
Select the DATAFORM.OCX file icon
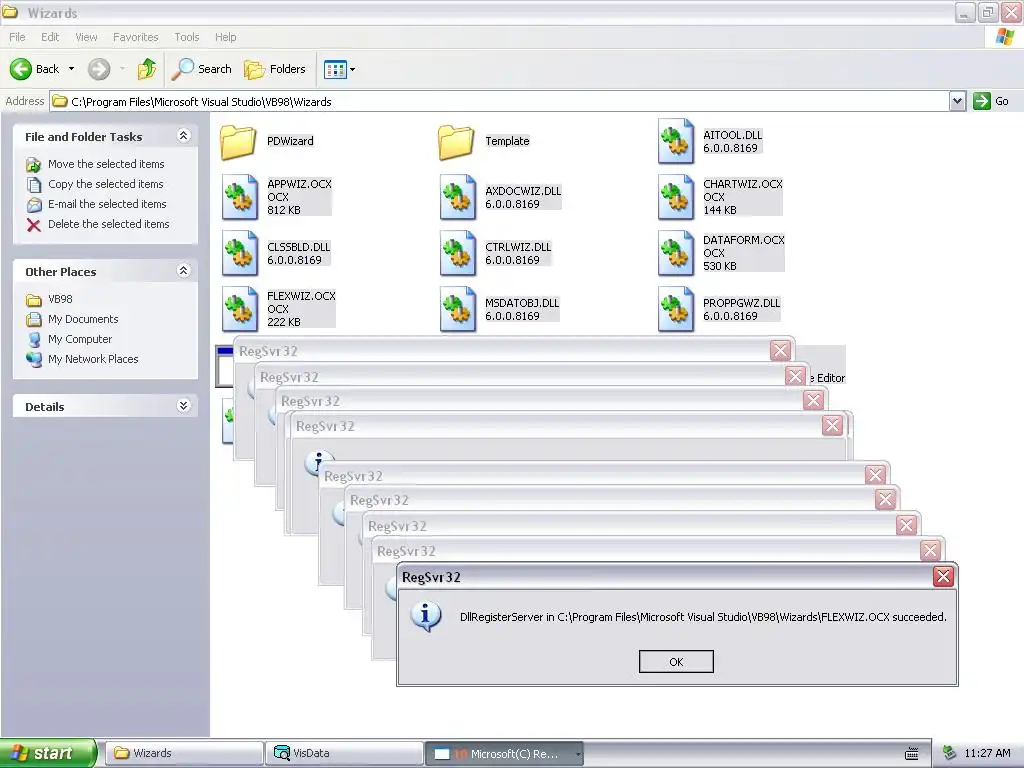coord(676,253)
